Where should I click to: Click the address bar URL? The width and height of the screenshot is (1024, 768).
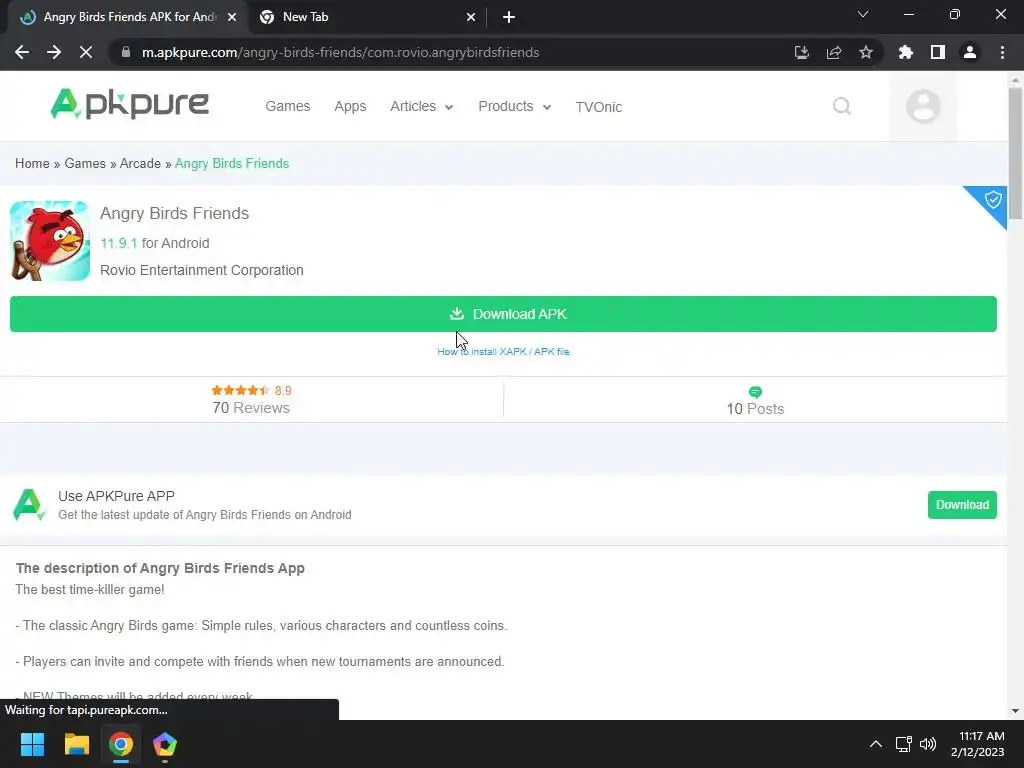[340, 52]
